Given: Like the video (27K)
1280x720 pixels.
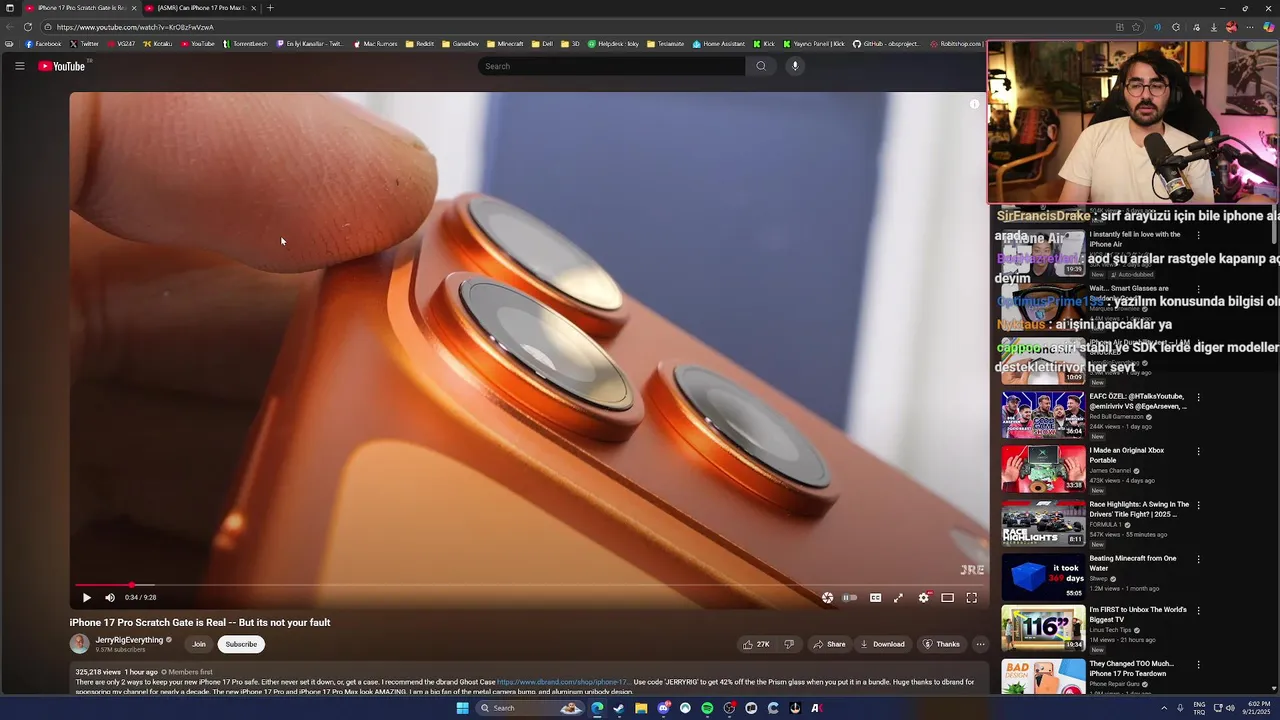Looking at the screenshot, I should pyautogui.click(x=756, y=644).
